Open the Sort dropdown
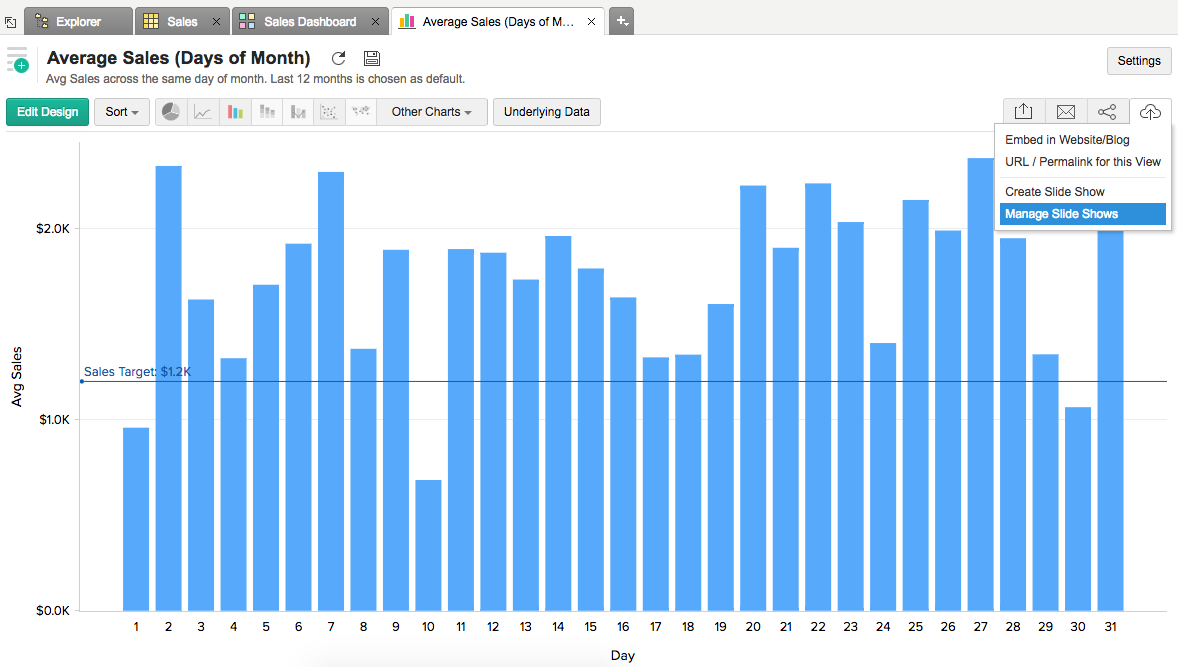This screenshot has height=667, width=1178. tap(121, 112)
